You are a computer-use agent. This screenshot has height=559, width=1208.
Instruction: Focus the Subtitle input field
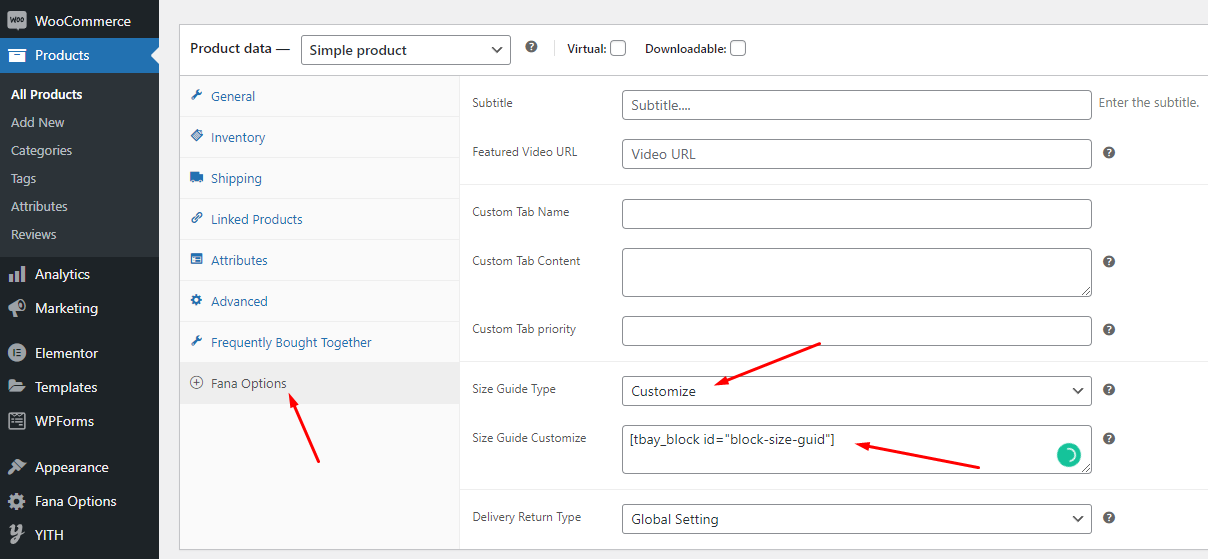point(857,105)
